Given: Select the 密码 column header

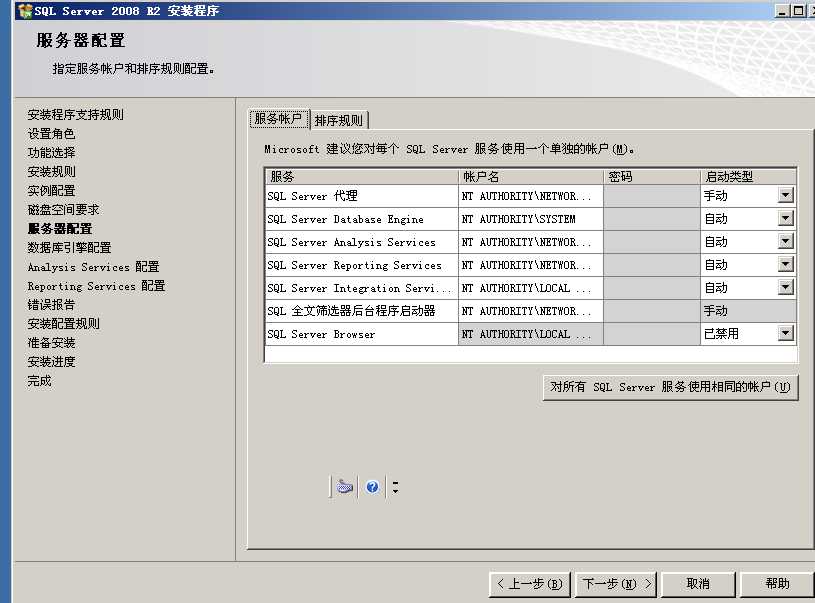Looking at the screenshot, I should point(652,177).
